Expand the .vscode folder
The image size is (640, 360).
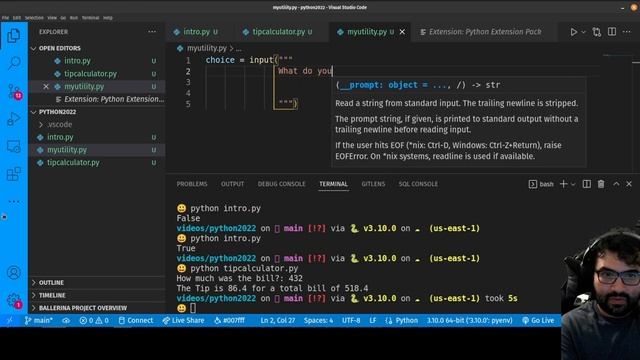click(x=59, y=124)
